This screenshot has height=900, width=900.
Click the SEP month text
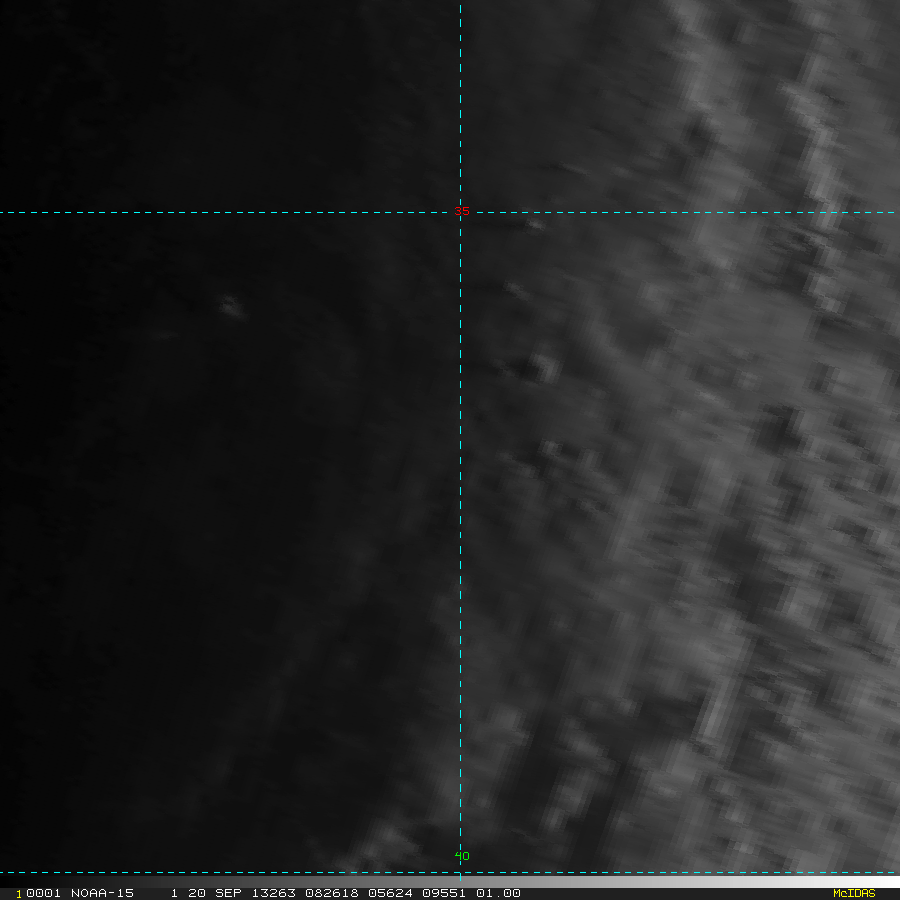tap(228, 893)
